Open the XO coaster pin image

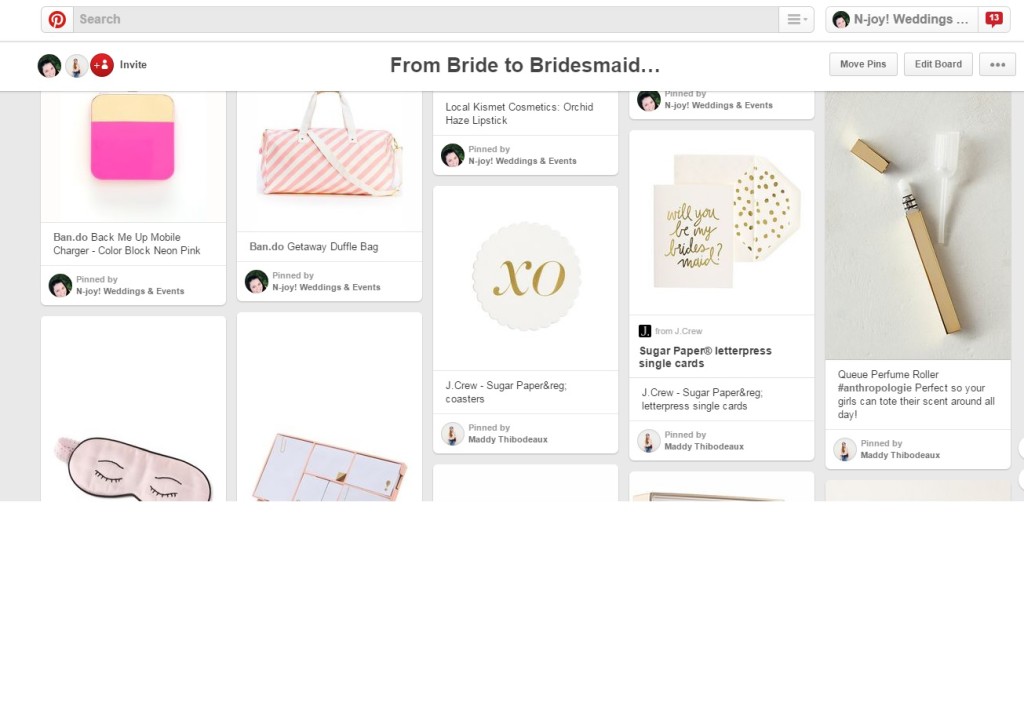(526, 278)
